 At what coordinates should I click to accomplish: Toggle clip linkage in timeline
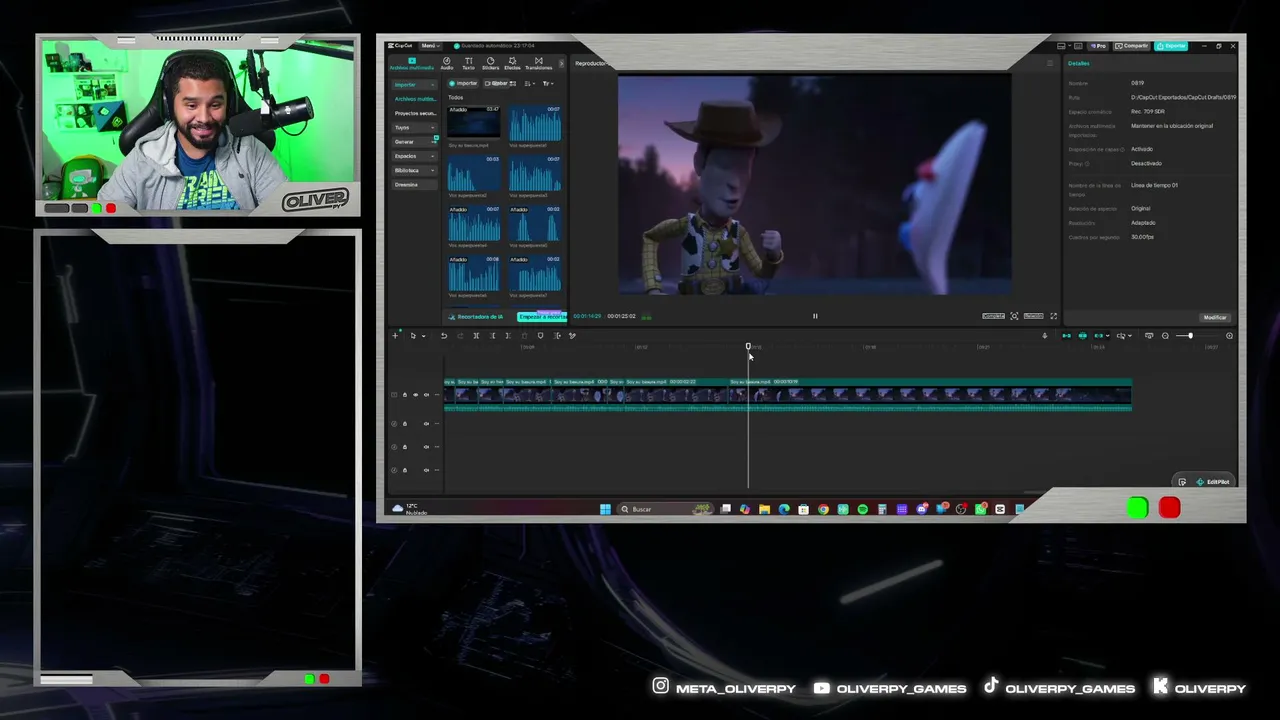[1100, 336]
